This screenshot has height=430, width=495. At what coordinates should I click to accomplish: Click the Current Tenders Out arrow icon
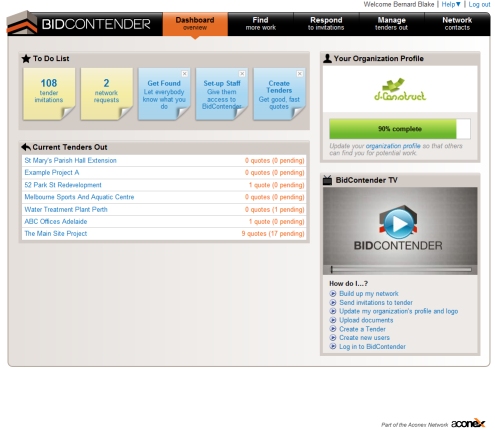pos(26,147)
